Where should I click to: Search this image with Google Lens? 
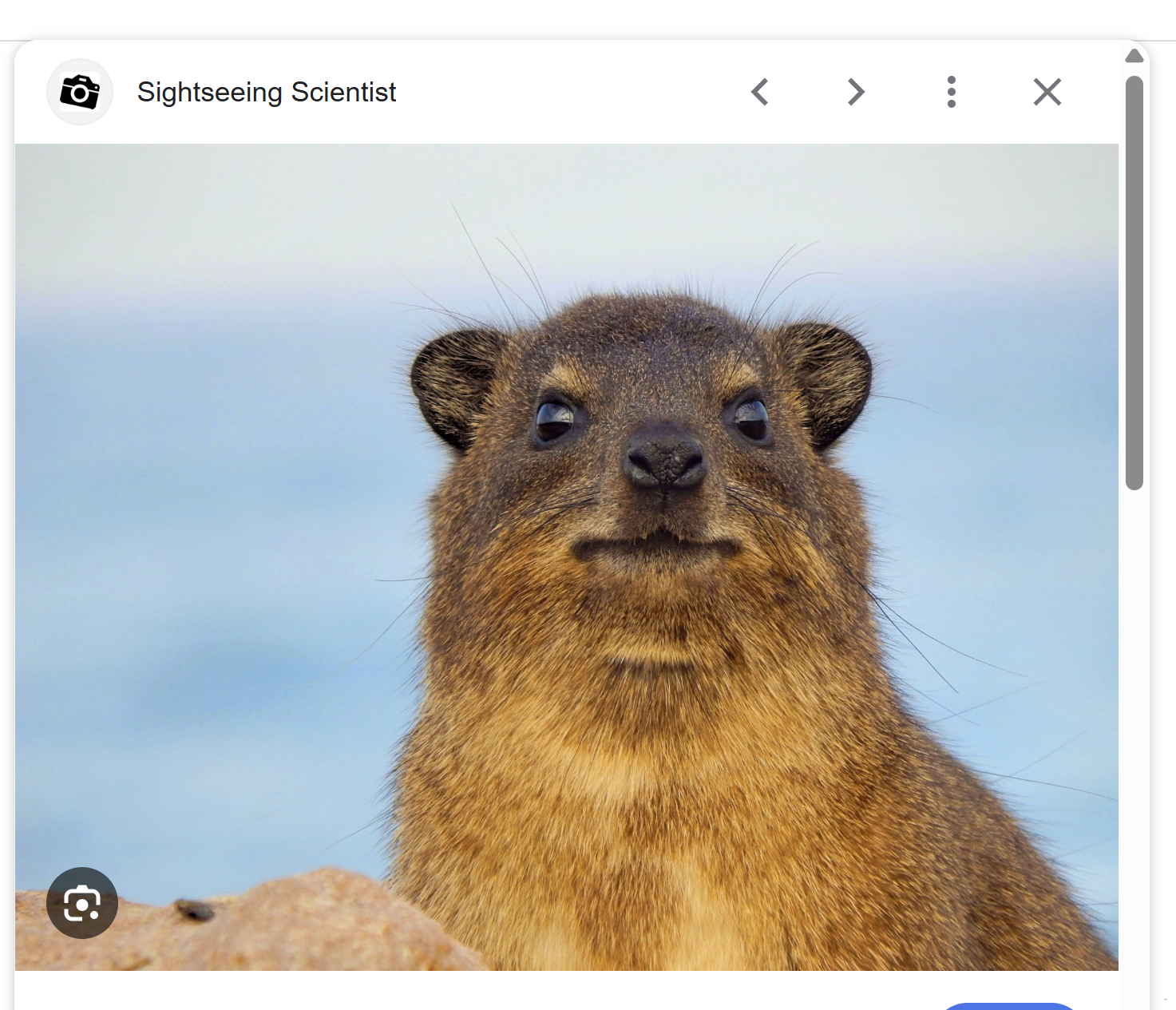coord(82,903)
